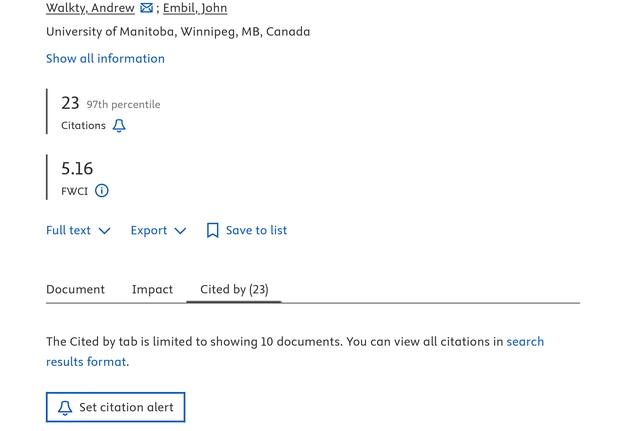Click the citations bell alert icon
The width and height of the screenshot is (626, 431).
(119, 126)
